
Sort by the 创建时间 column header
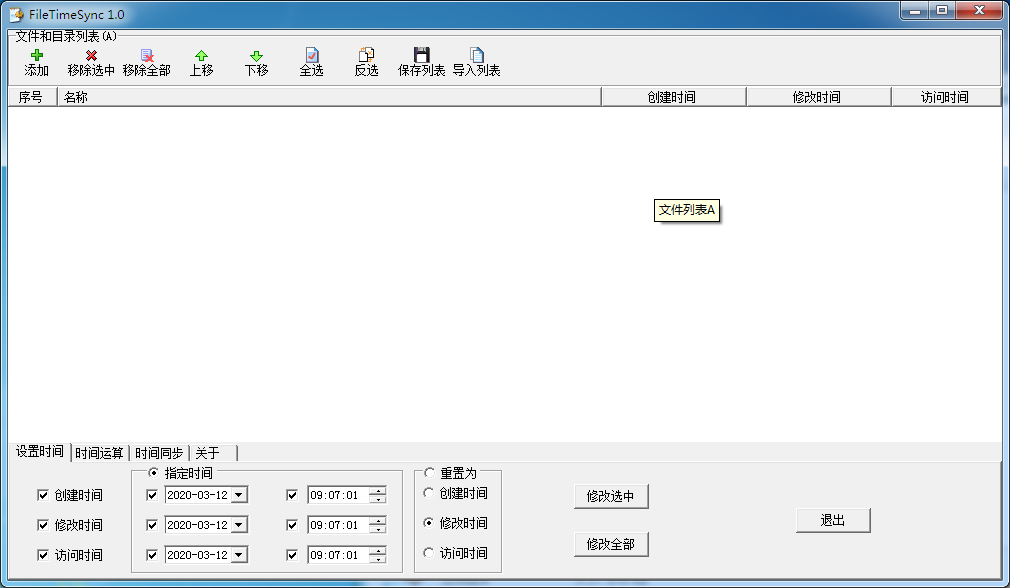coord(674,97)
